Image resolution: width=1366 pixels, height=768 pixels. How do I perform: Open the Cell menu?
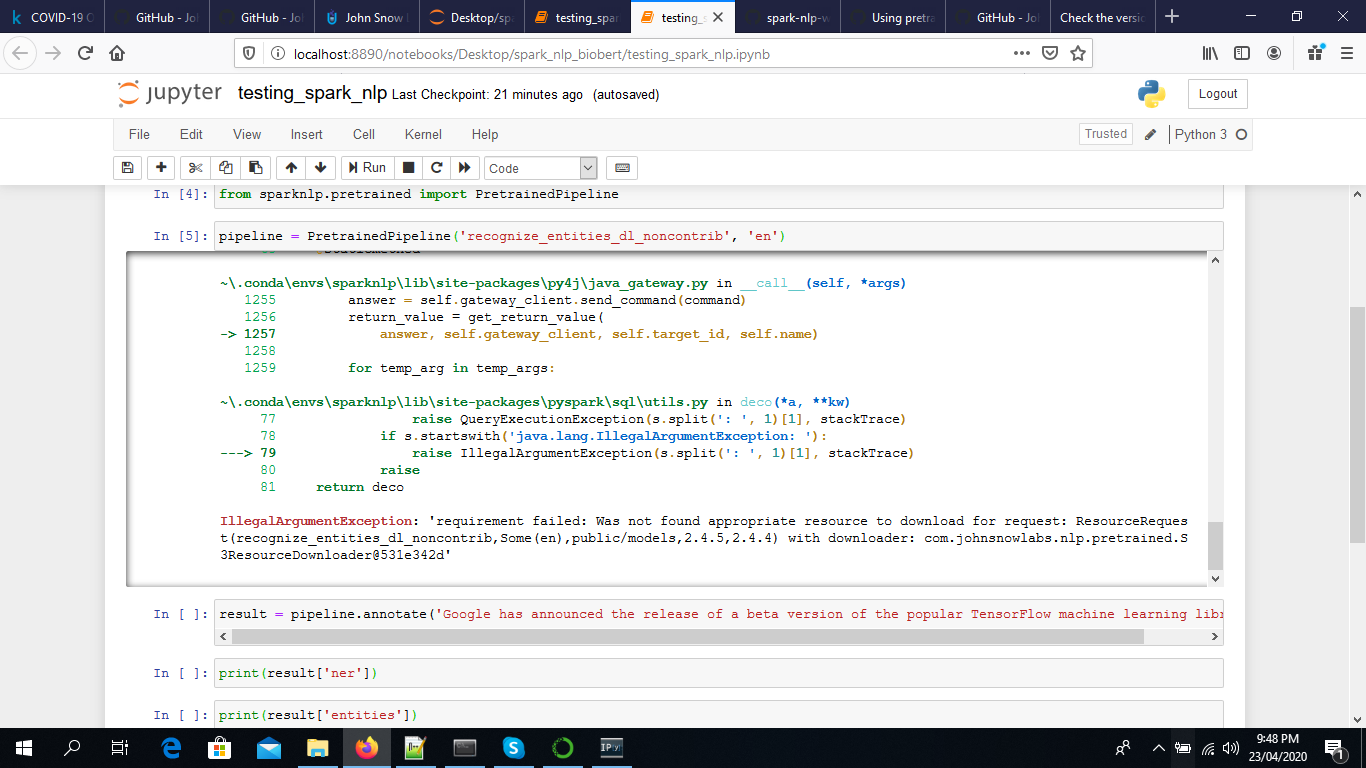coord(364,134)
